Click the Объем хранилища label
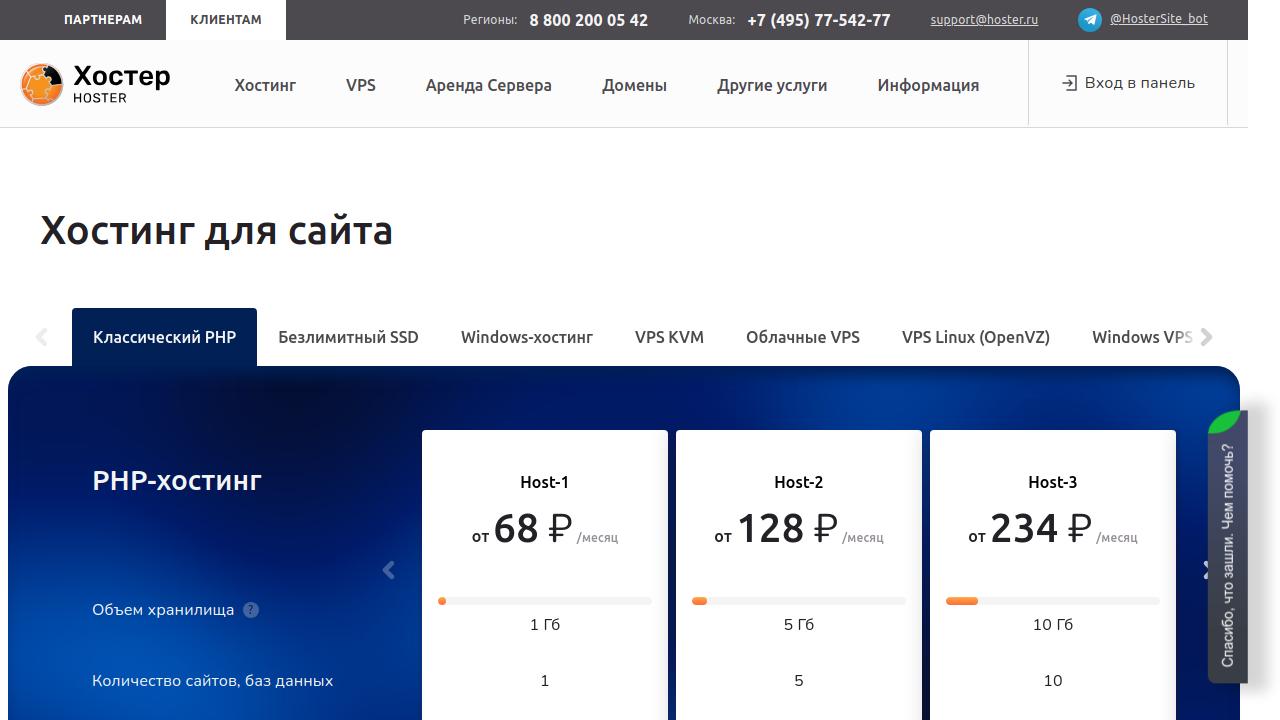 tap(163, 610)
